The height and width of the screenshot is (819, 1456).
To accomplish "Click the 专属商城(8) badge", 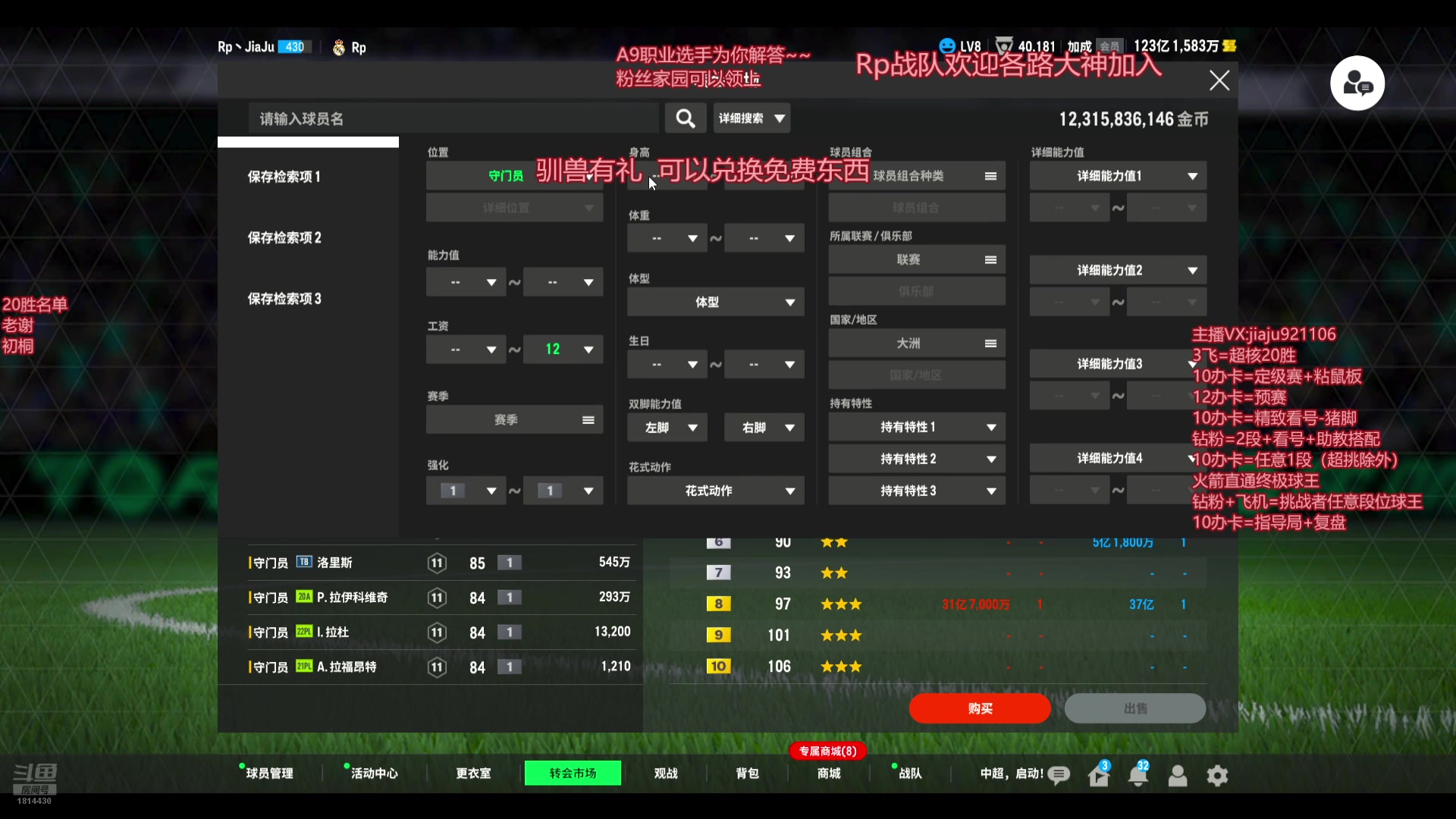I will click(828, 751).
